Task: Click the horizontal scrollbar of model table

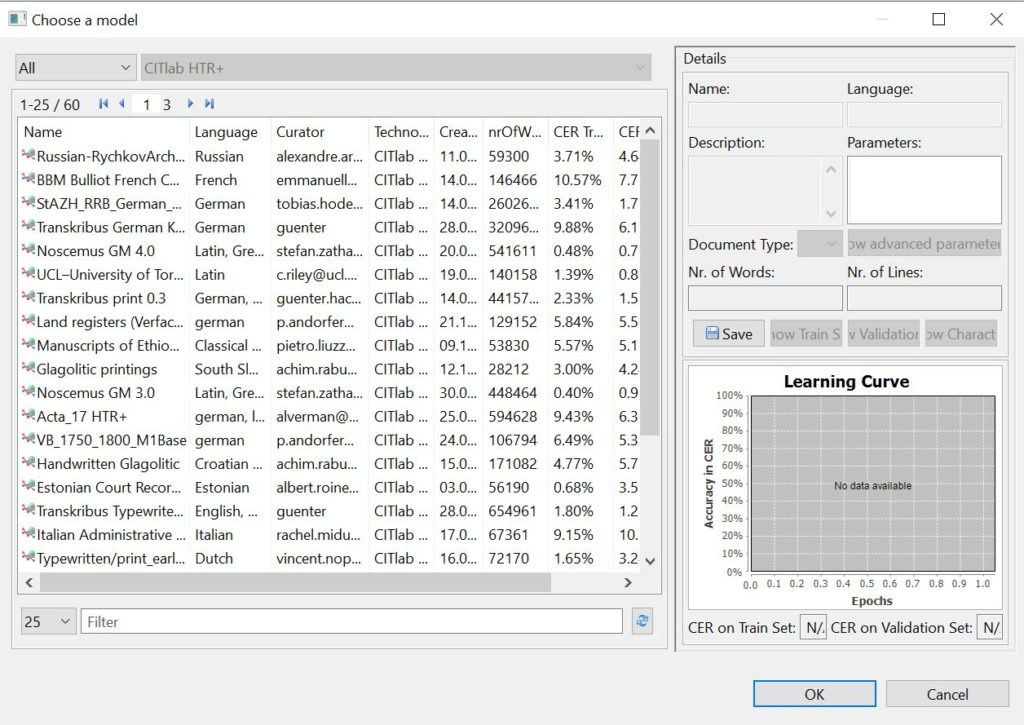Action: pos(295,582)
